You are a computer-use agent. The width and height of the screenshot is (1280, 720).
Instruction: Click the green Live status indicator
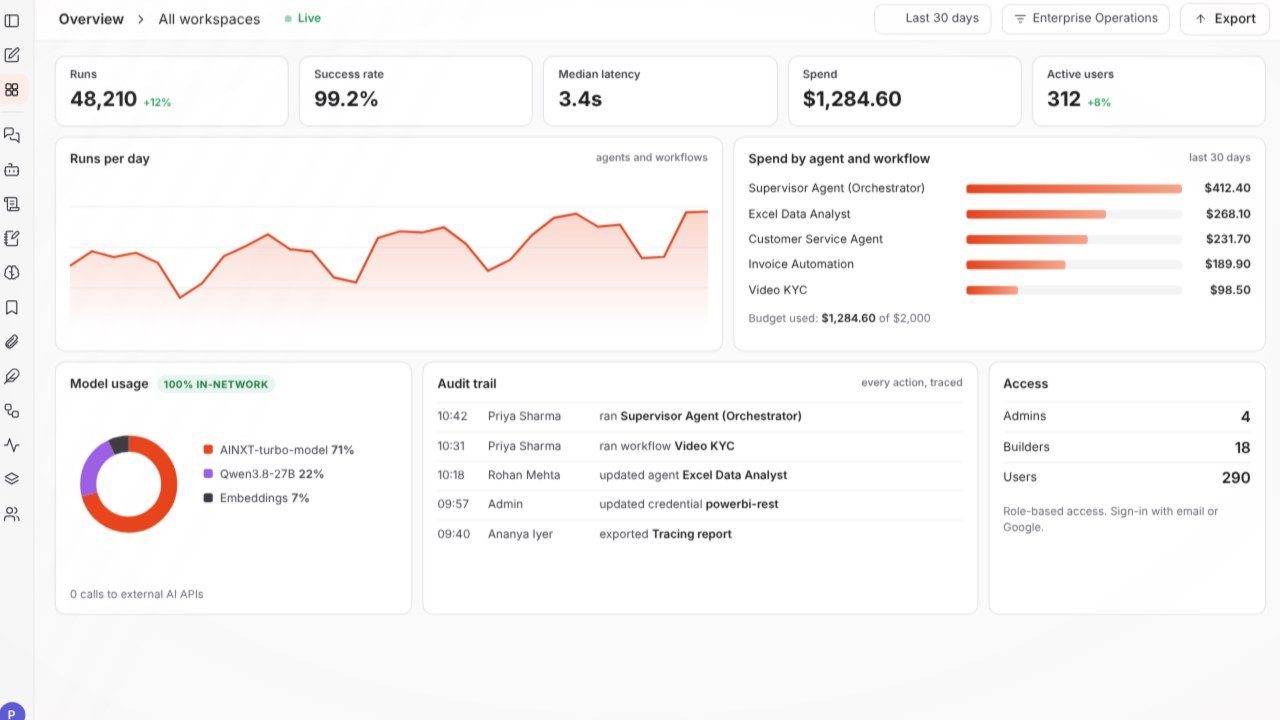pos(303,19)
